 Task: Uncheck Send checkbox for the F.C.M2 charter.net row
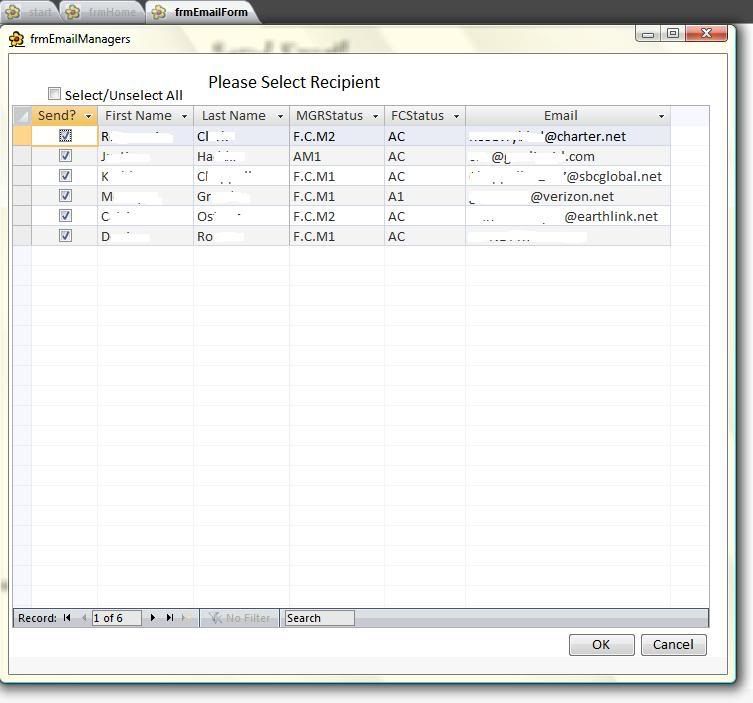coord(65,136)
